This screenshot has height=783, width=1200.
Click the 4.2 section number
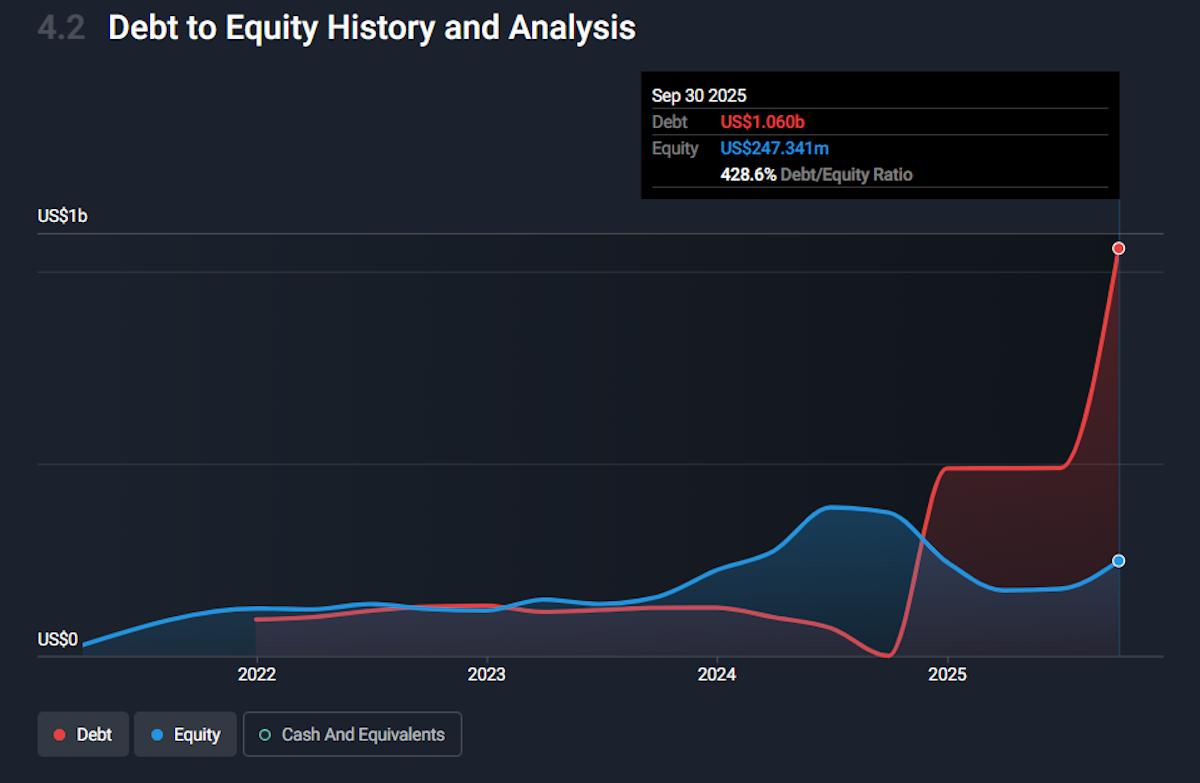tap(61, 28)
